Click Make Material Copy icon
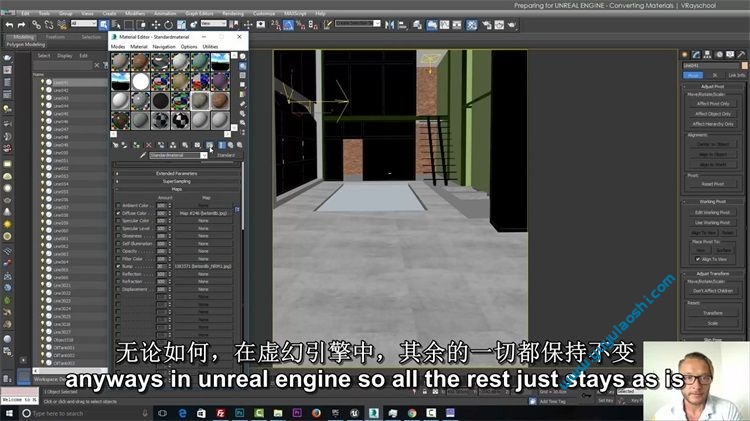This screenshot has height=421, width=750. point(161,144)
